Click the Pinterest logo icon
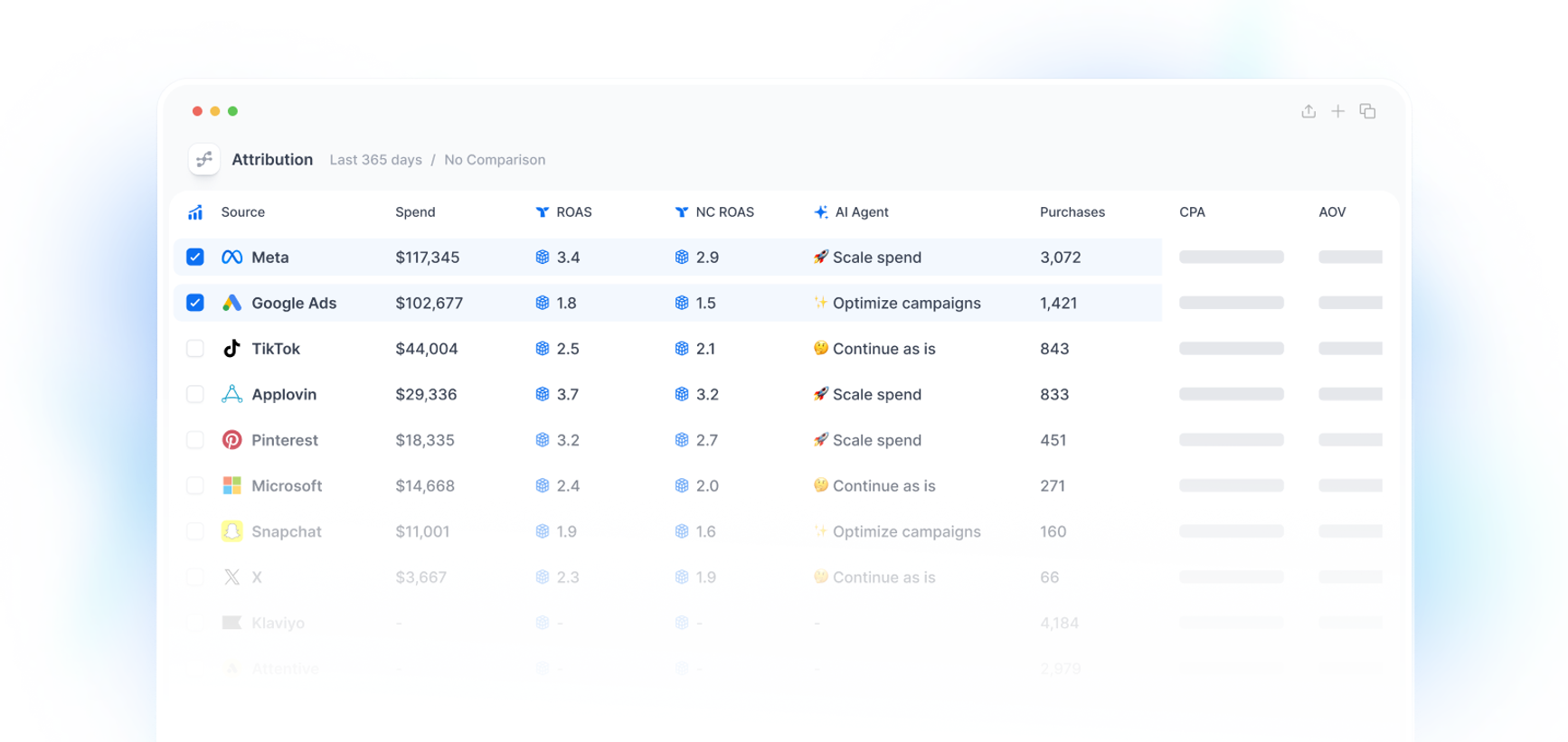 232,440
